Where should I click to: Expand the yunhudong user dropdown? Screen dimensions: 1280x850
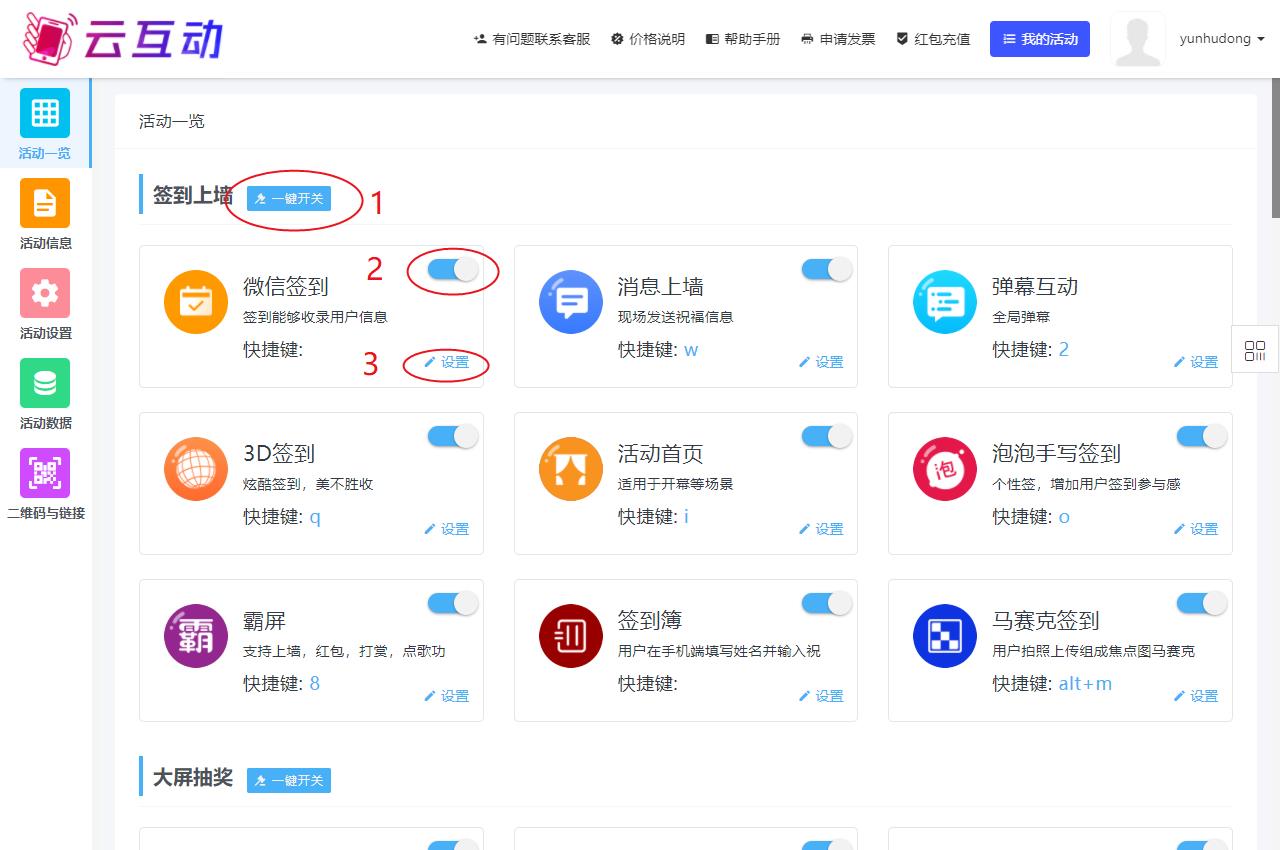click(1222, 39)
